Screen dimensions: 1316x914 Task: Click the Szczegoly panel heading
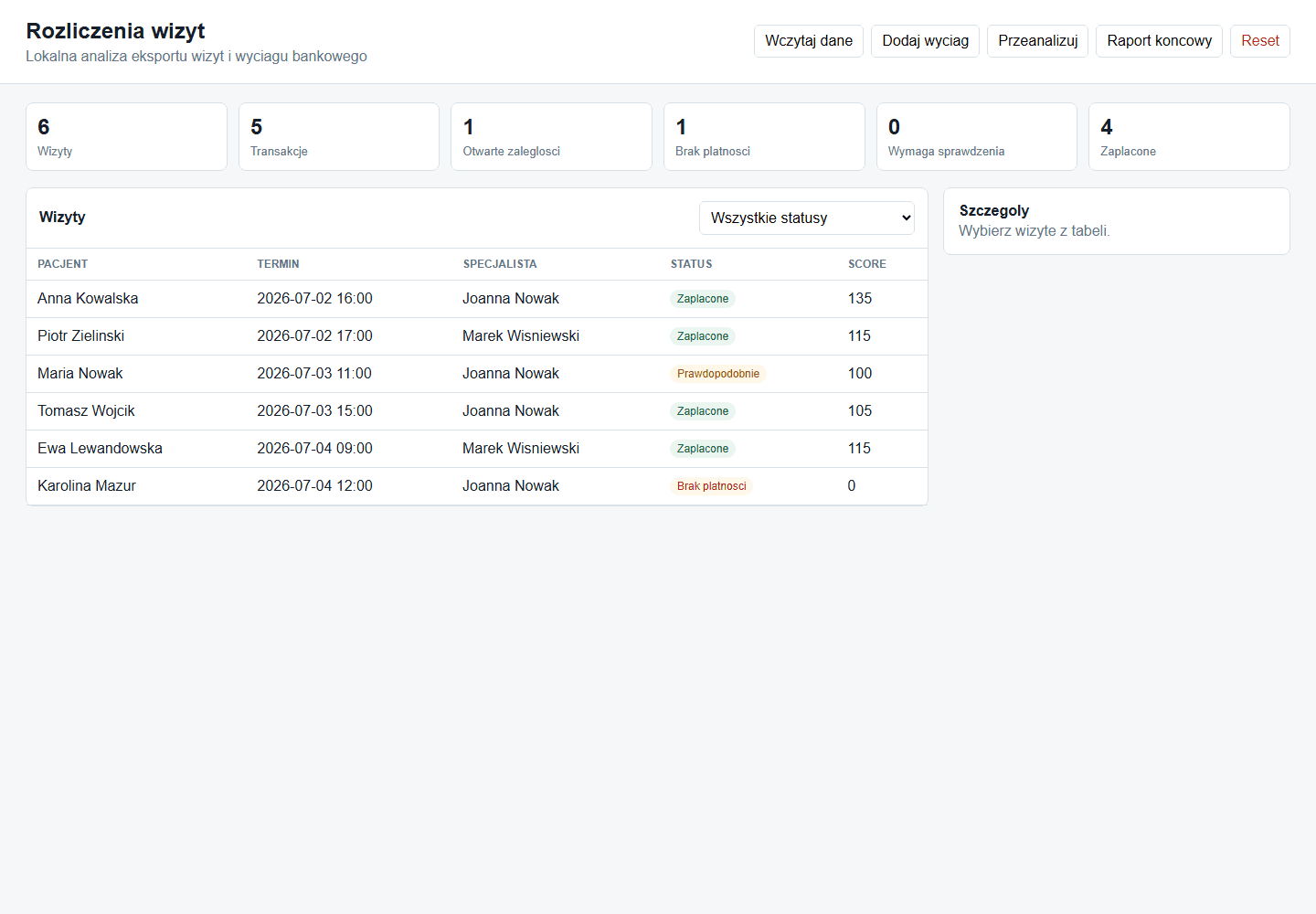point(993,211)
